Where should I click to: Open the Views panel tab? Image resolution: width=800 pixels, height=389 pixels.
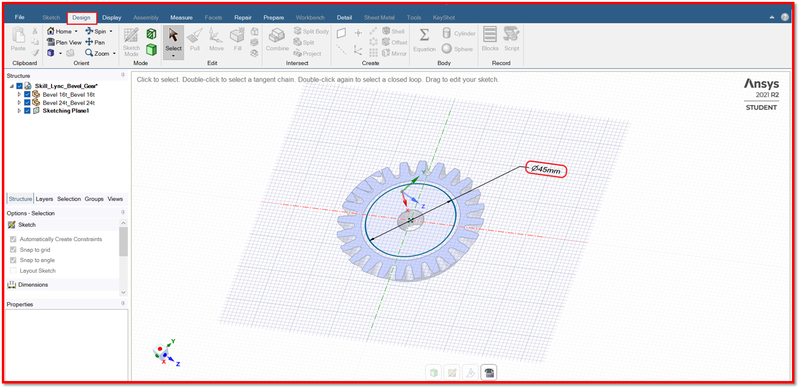coord(115,199)
